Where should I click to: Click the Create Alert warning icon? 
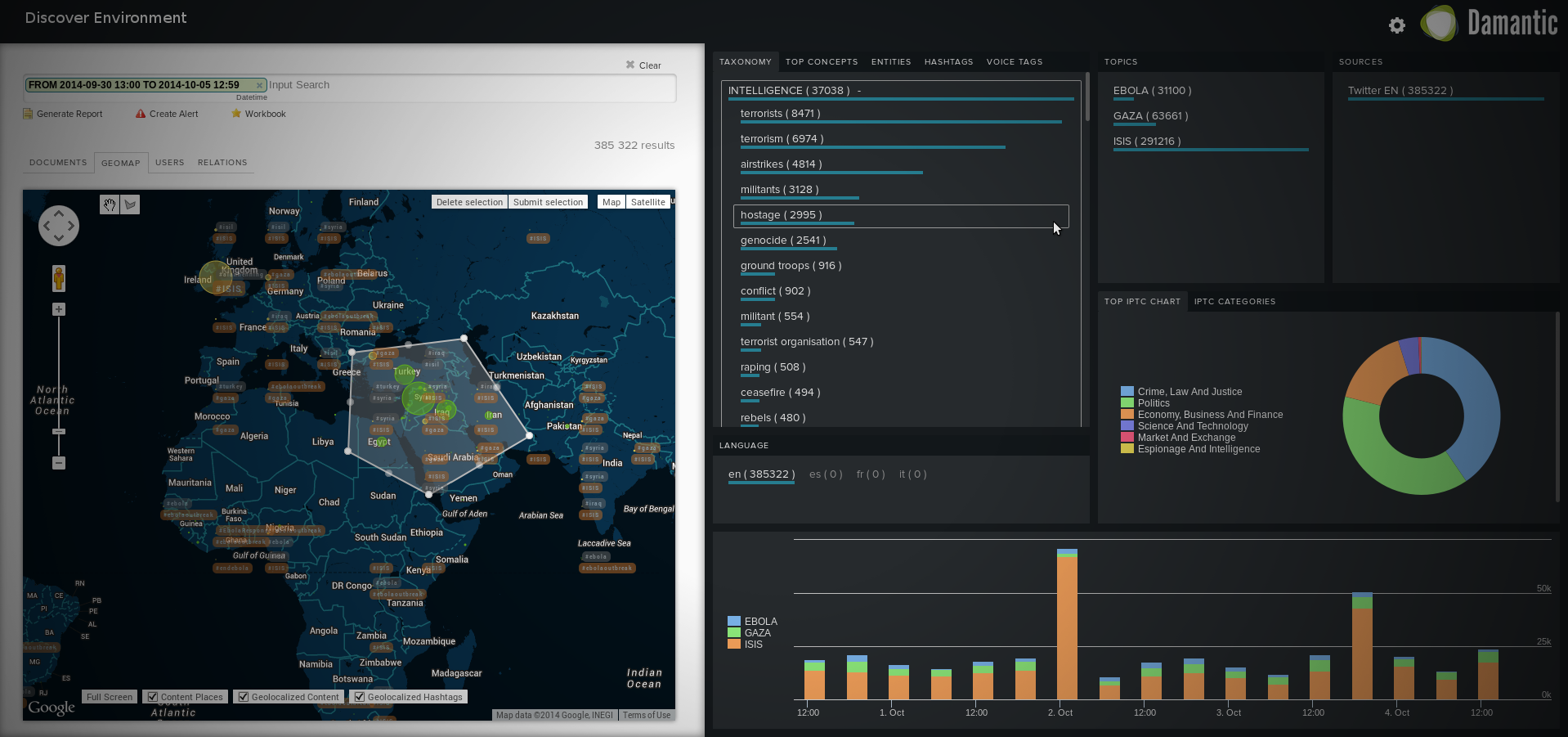click(x=141, y=114)
